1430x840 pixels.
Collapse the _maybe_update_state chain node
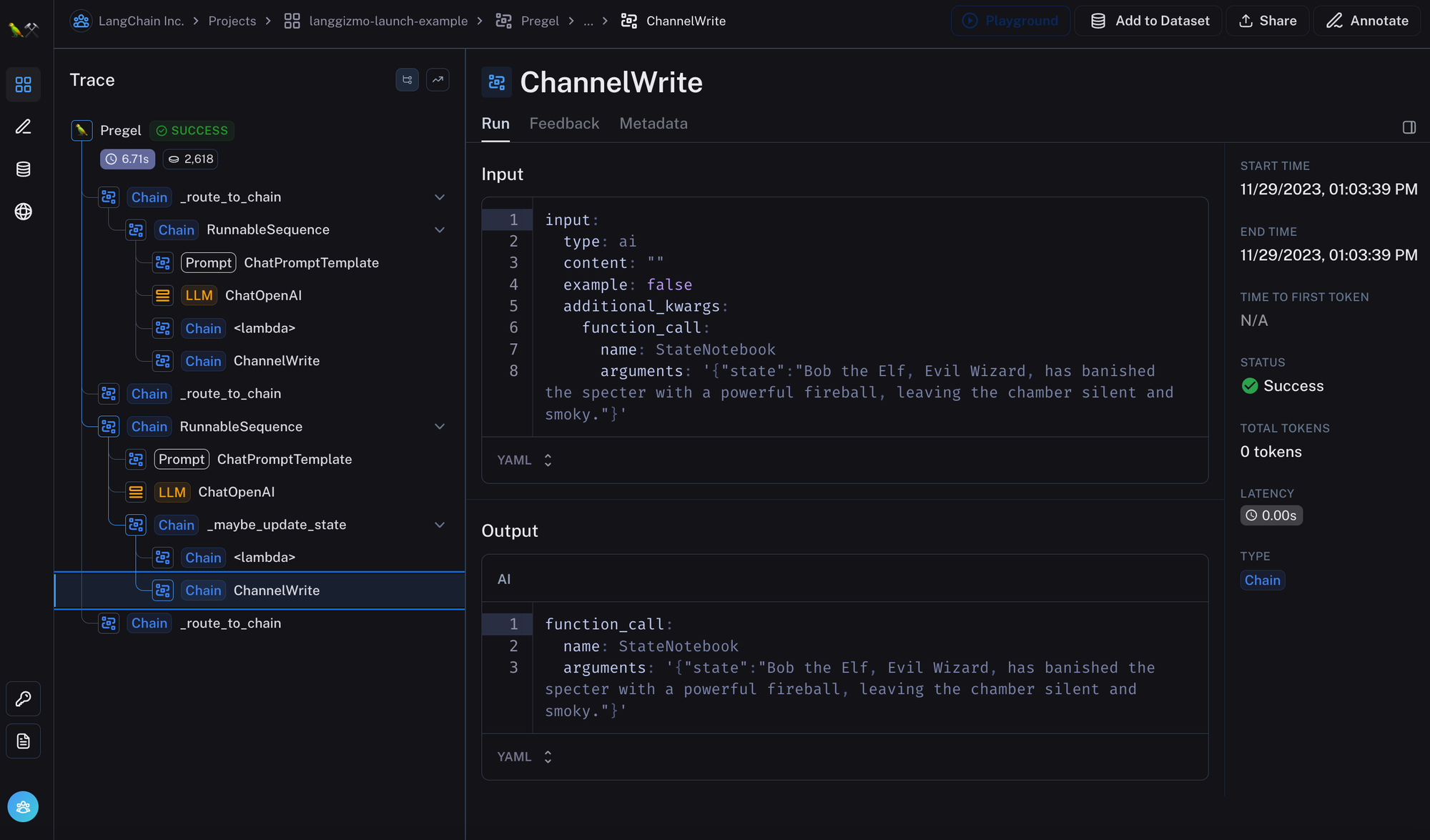[x=440, y=525]
